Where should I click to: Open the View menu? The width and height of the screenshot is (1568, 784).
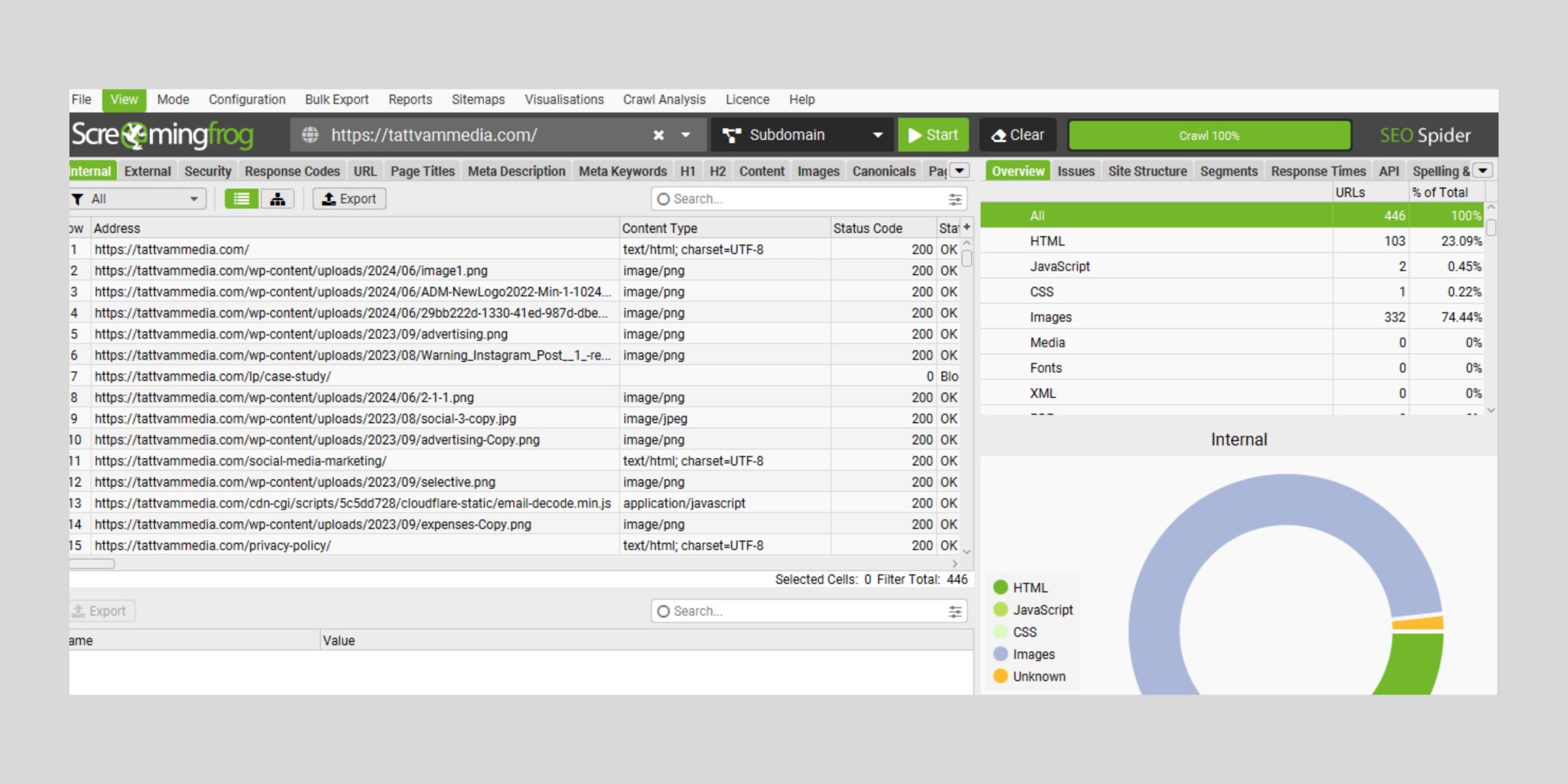click(x=124, y=100)
